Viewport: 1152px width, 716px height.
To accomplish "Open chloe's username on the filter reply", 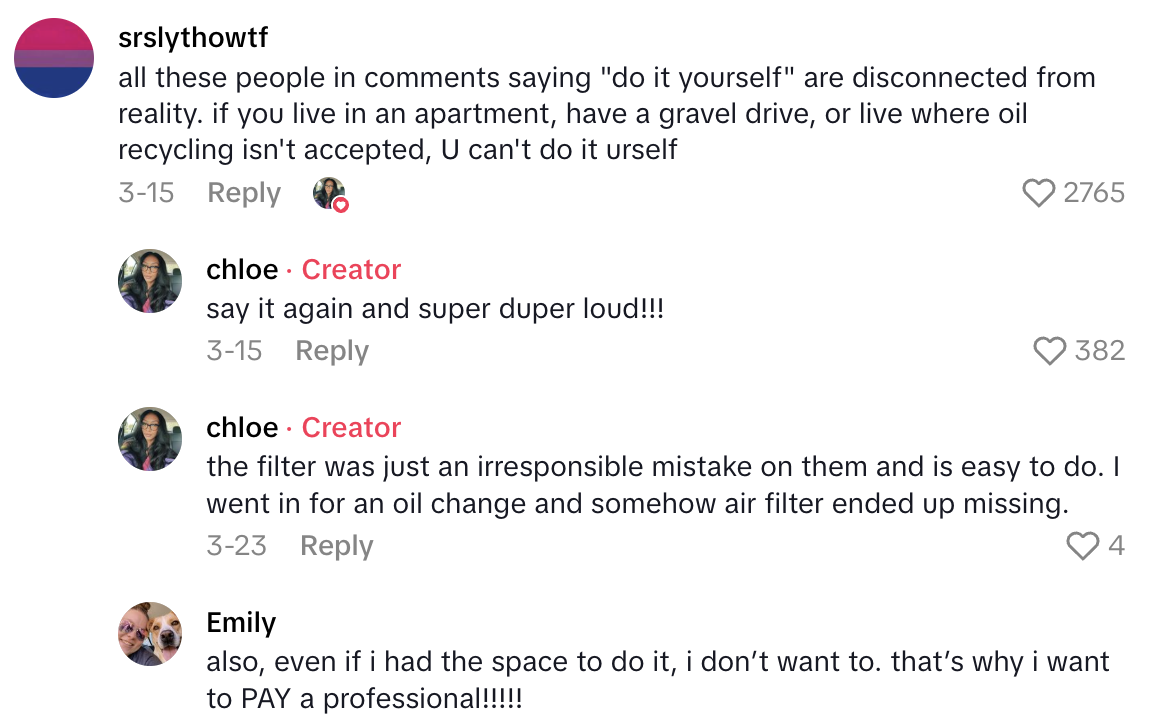I will pos(242,428).
